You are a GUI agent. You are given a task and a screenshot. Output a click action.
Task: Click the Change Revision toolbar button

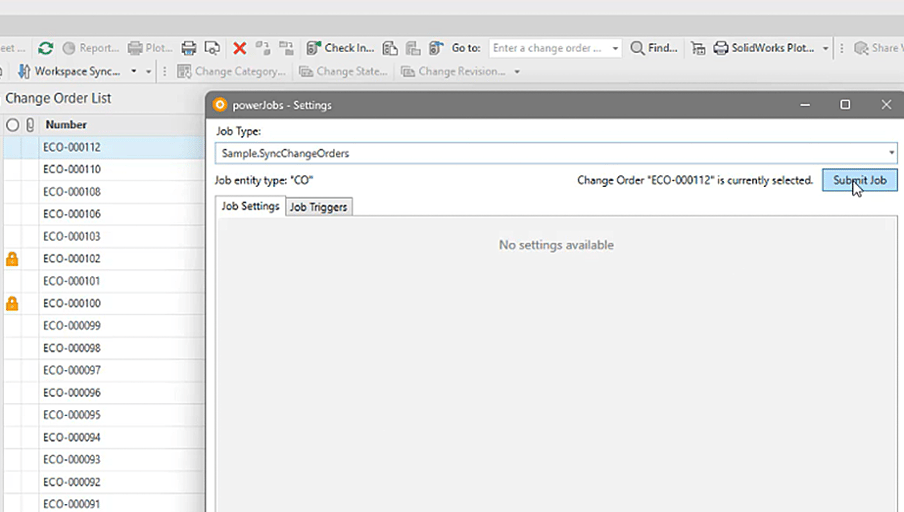[x=453, y=71]
